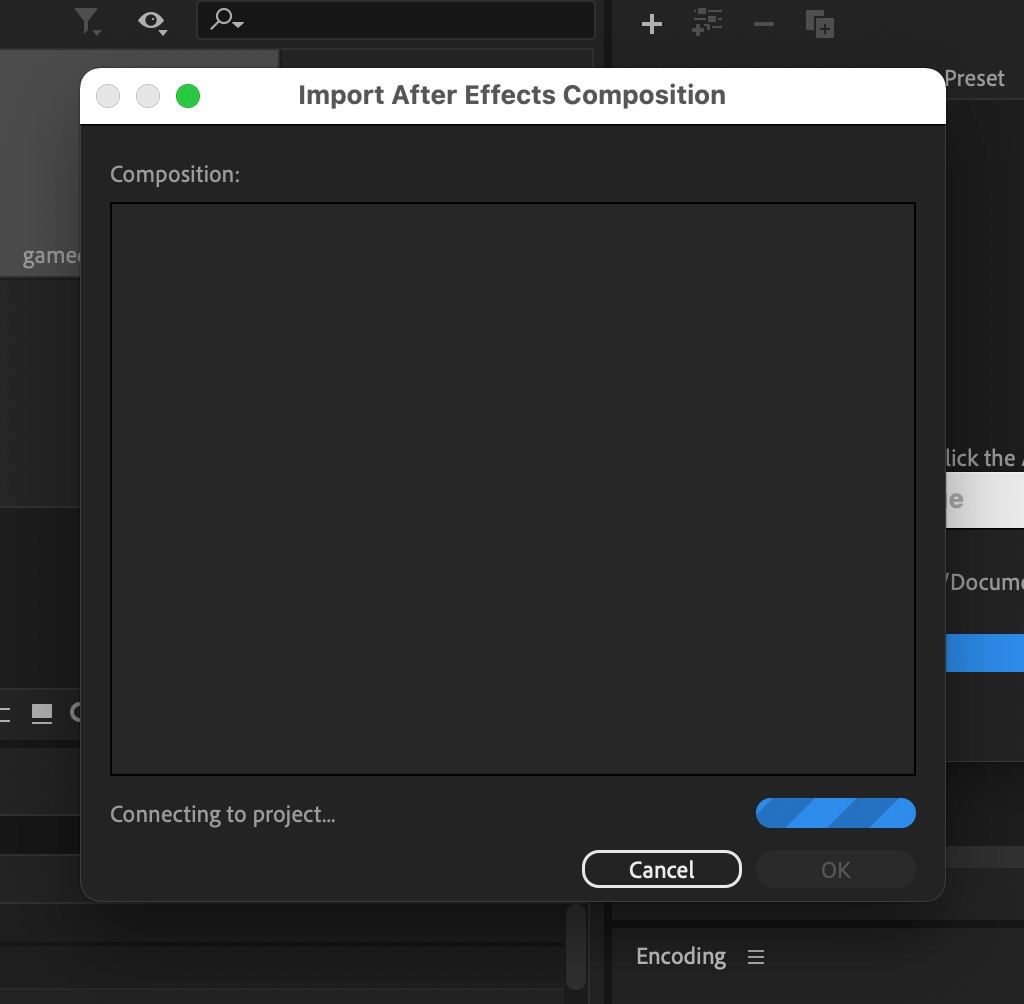Add a source with the plus icon
Viewport: 1024px width, 1004px height.
click(x=652, y=25)
